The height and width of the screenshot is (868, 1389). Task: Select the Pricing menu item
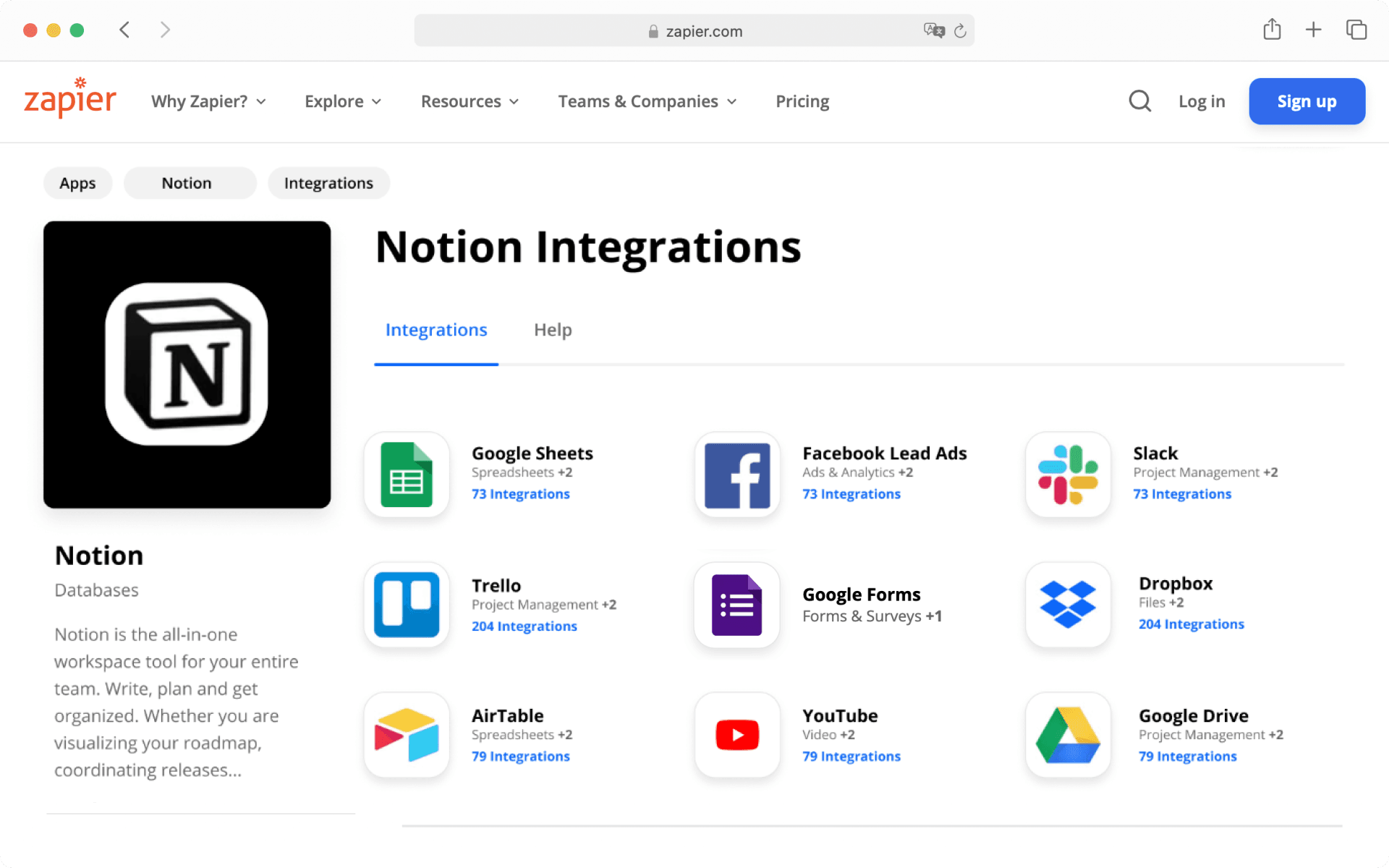coord(802,101)
